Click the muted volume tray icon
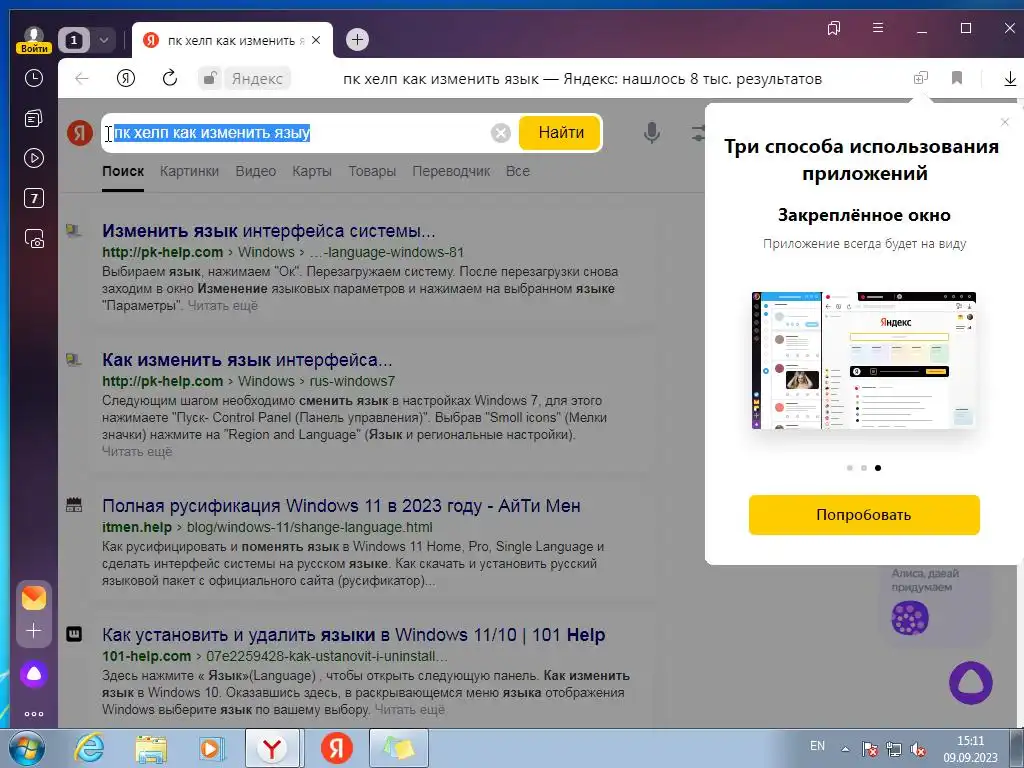Image resolution: width=1024 pixels, height=768 pixels. pos(918,750)
